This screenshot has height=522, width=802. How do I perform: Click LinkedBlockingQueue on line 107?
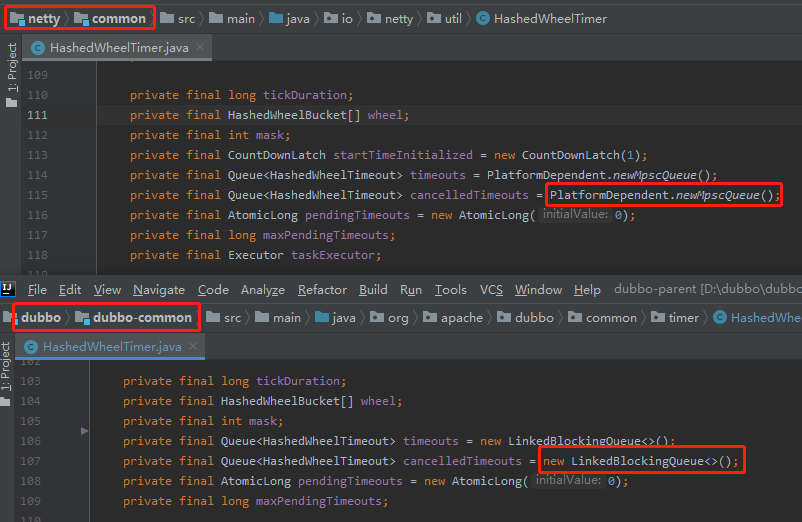click(637, 461)
